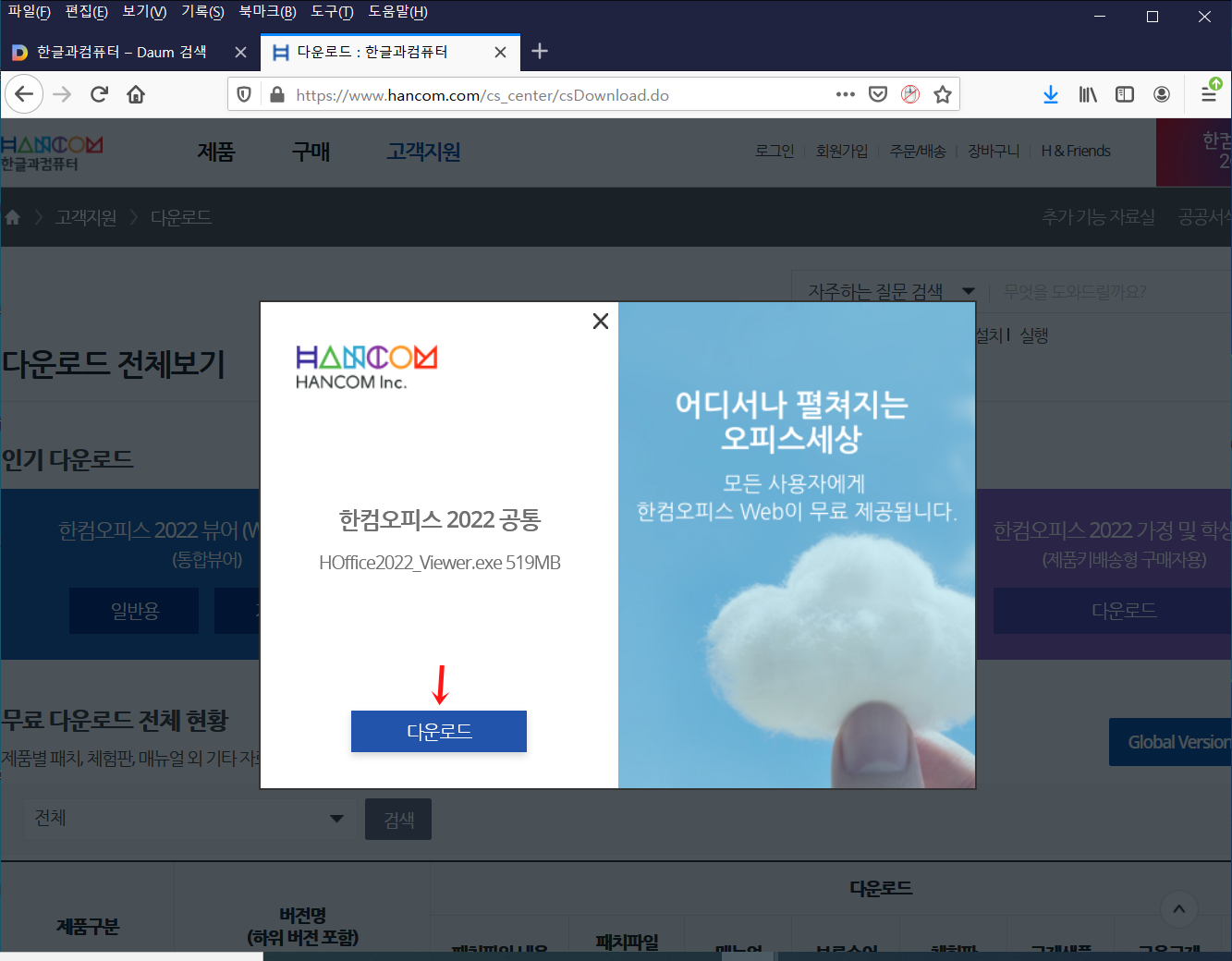Click the HOffice2022_Viewer.exe 519MB file text
1232x961 pixels.
coord(440,563)
